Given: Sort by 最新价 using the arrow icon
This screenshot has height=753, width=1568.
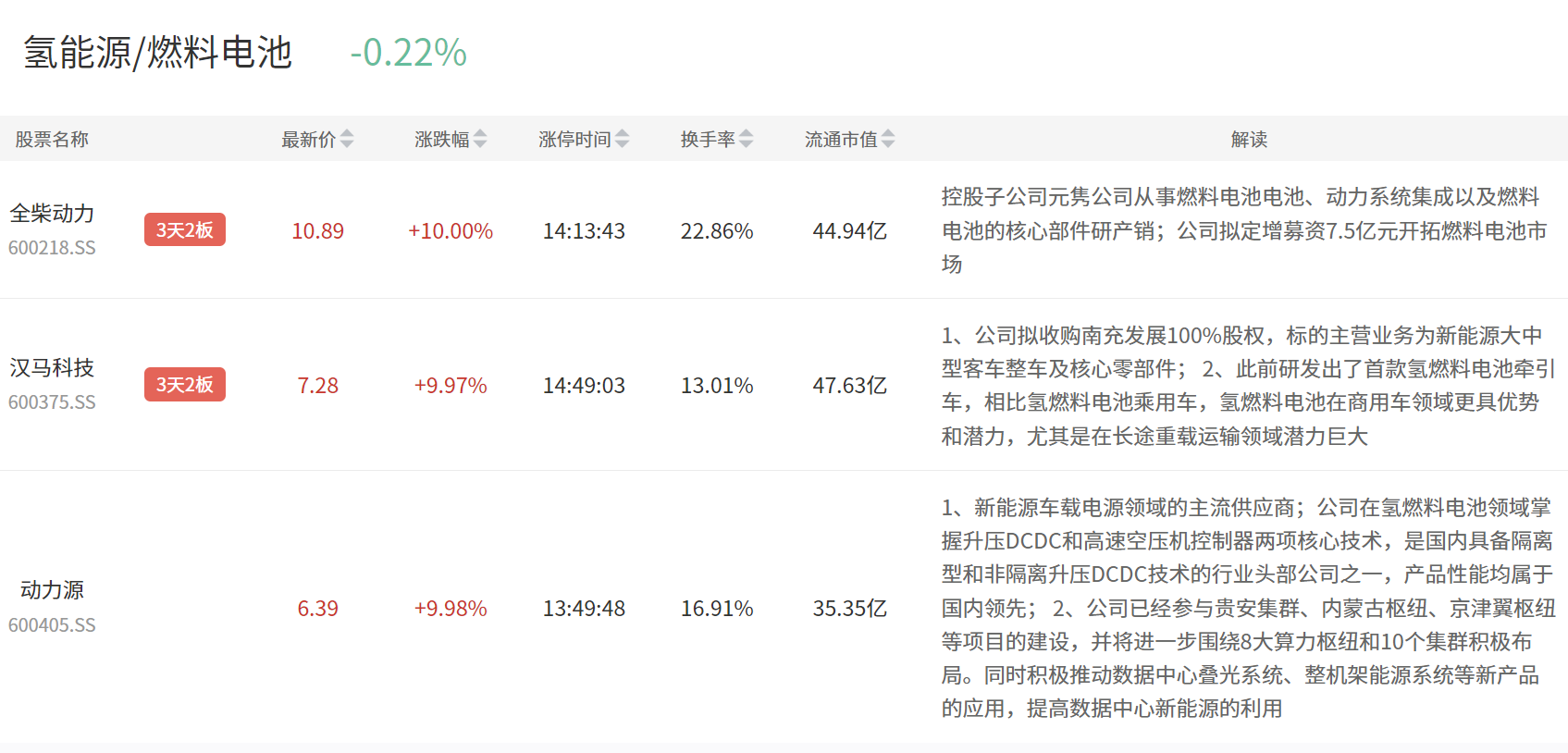Looking at the screenshot, I should (347, 139).
